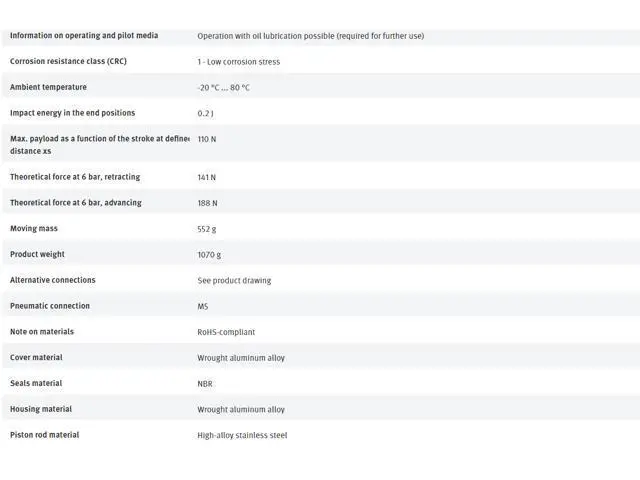
Task: Click the 'Max. payload' row label
Action: 100,139
